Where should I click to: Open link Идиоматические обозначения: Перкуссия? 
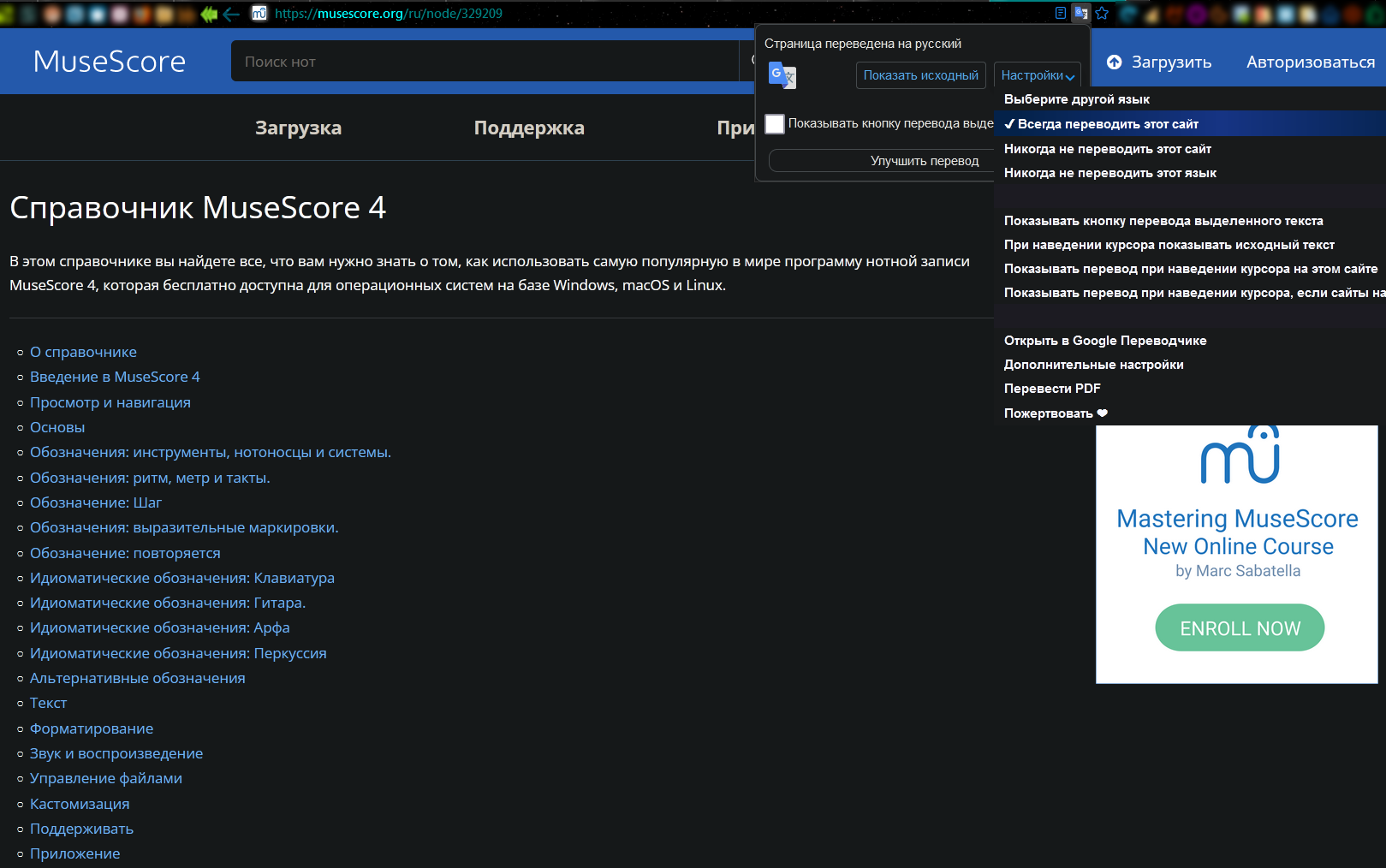point(178,653)
